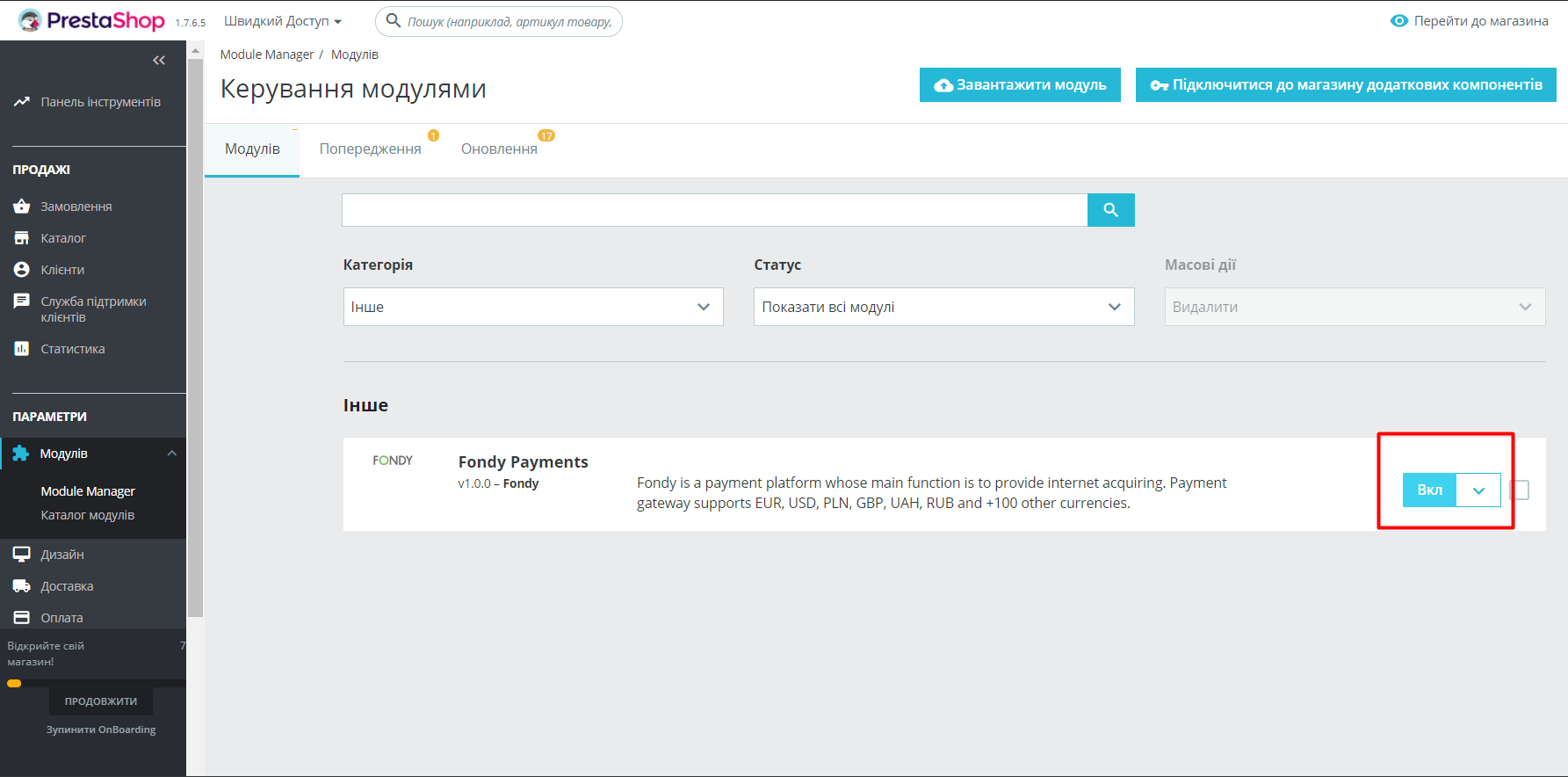
Task: Open 'Module Manager' in sidebar submenu
Action: coord(88,491)
